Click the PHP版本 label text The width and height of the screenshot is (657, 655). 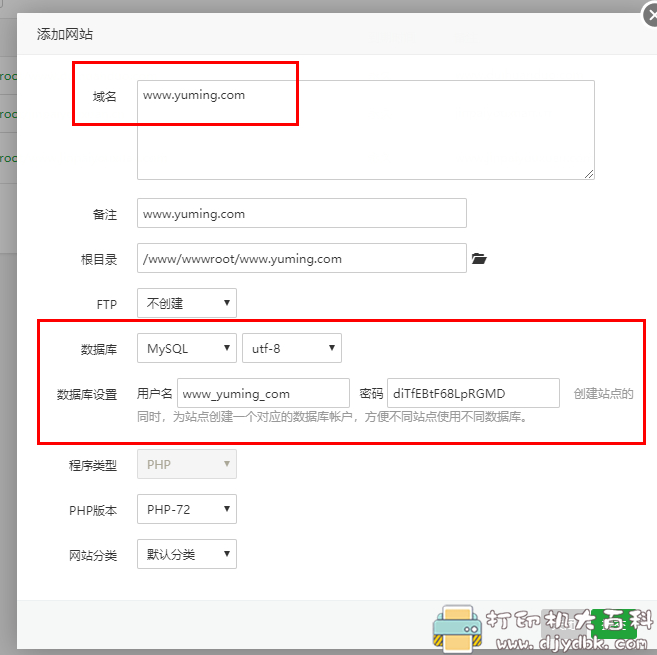coord(93,510)
